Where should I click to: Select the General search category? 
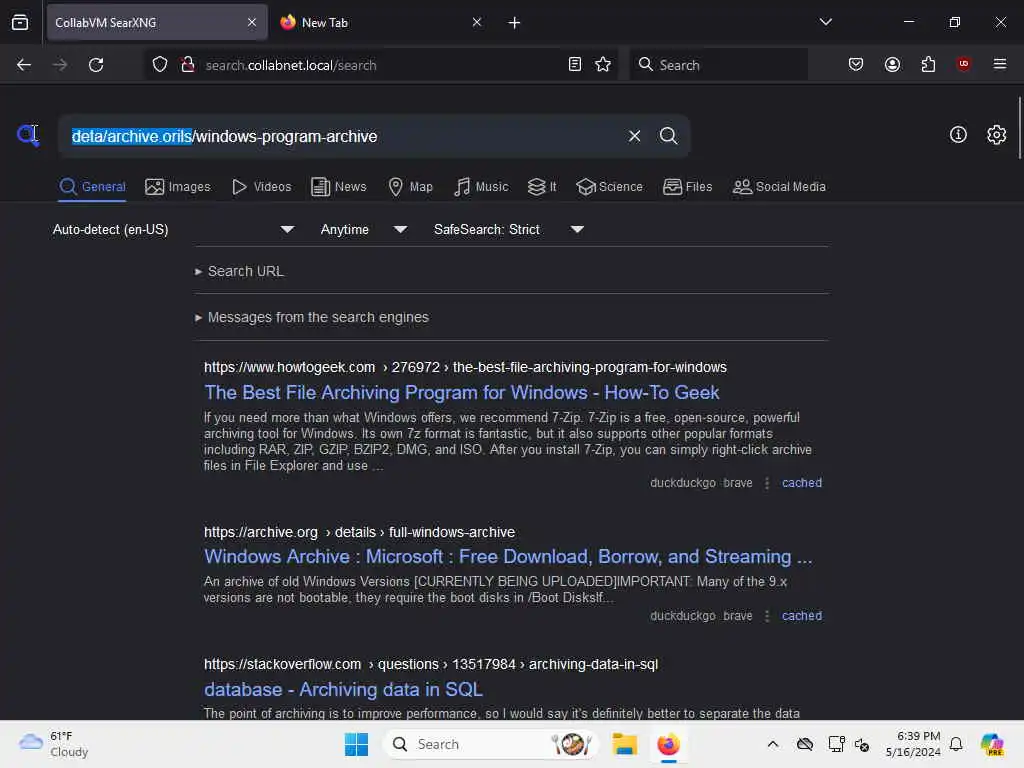click(x=92, y=187)
